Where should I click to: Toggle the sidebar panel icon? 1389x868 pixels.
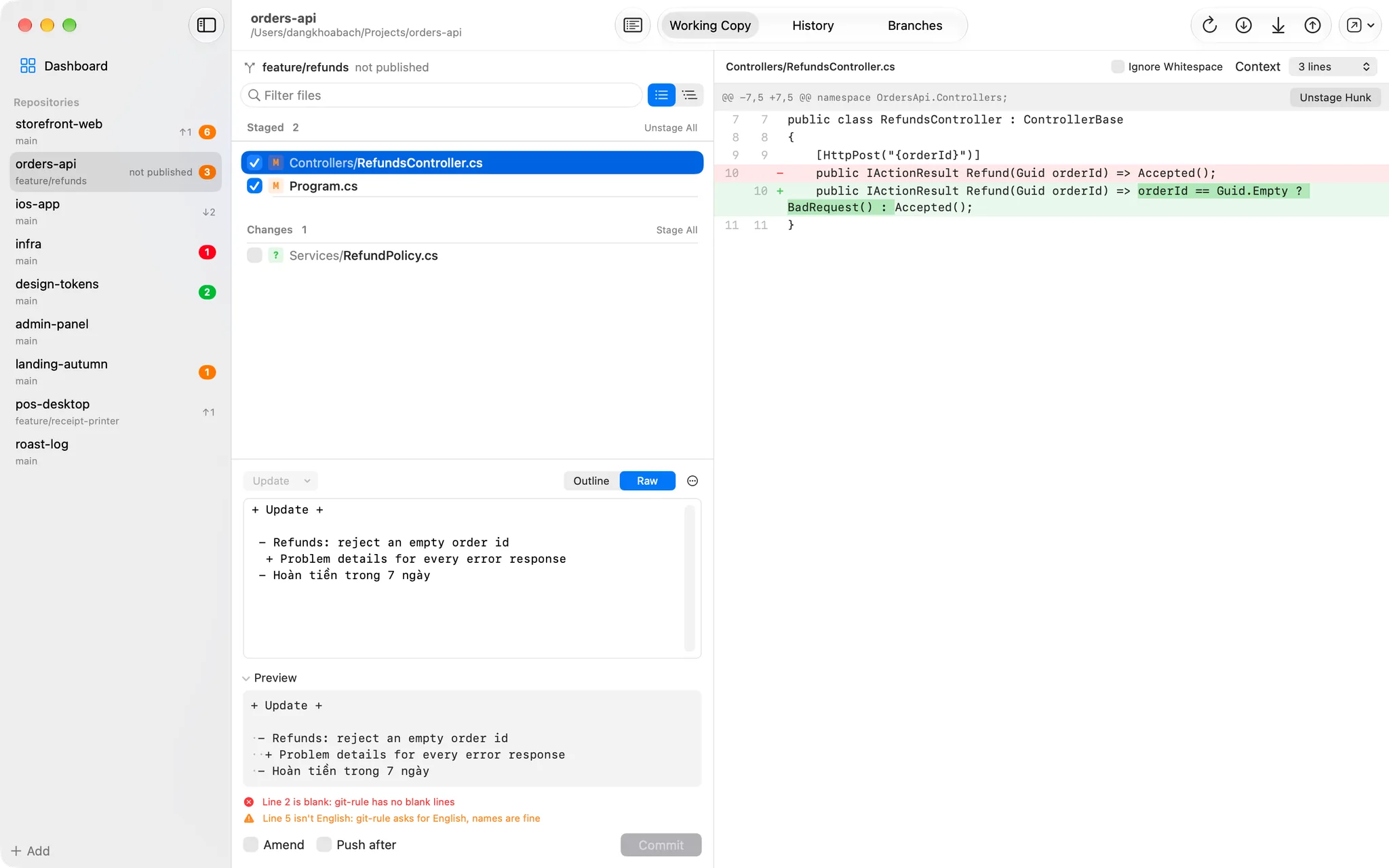coord(206,25)
